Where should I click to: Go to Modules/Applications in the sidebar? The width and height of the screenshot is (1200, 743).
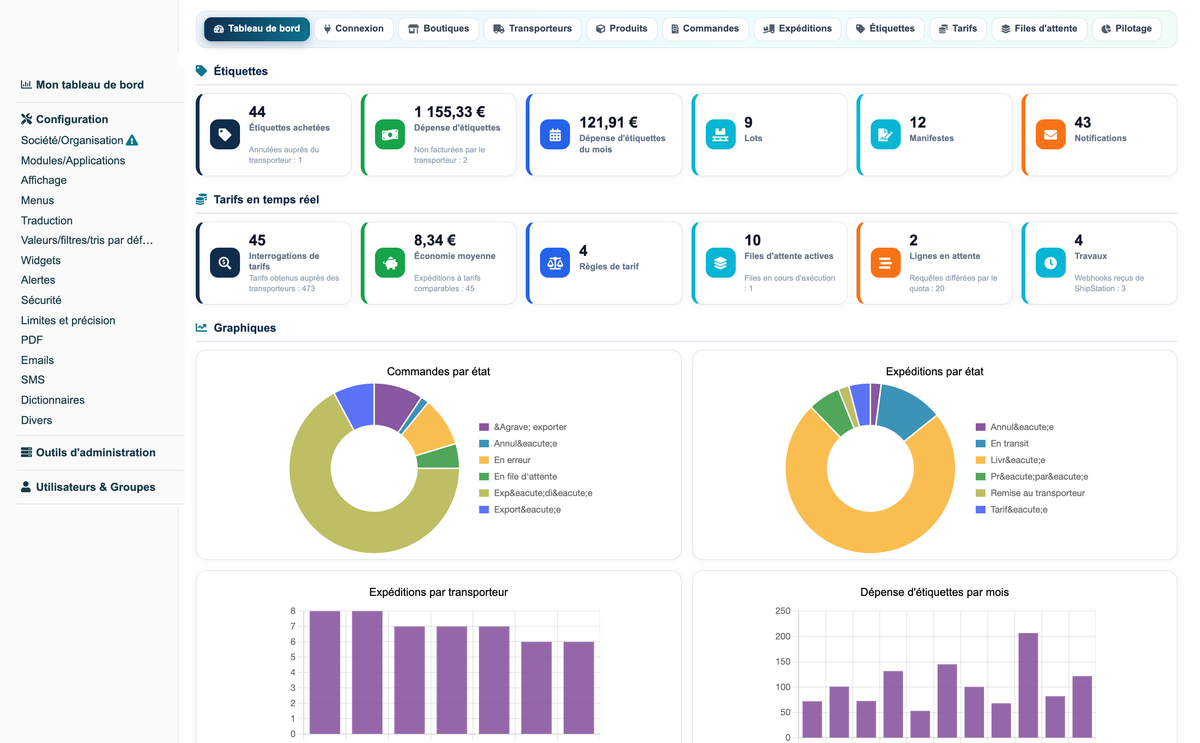(x=73, y=161)
